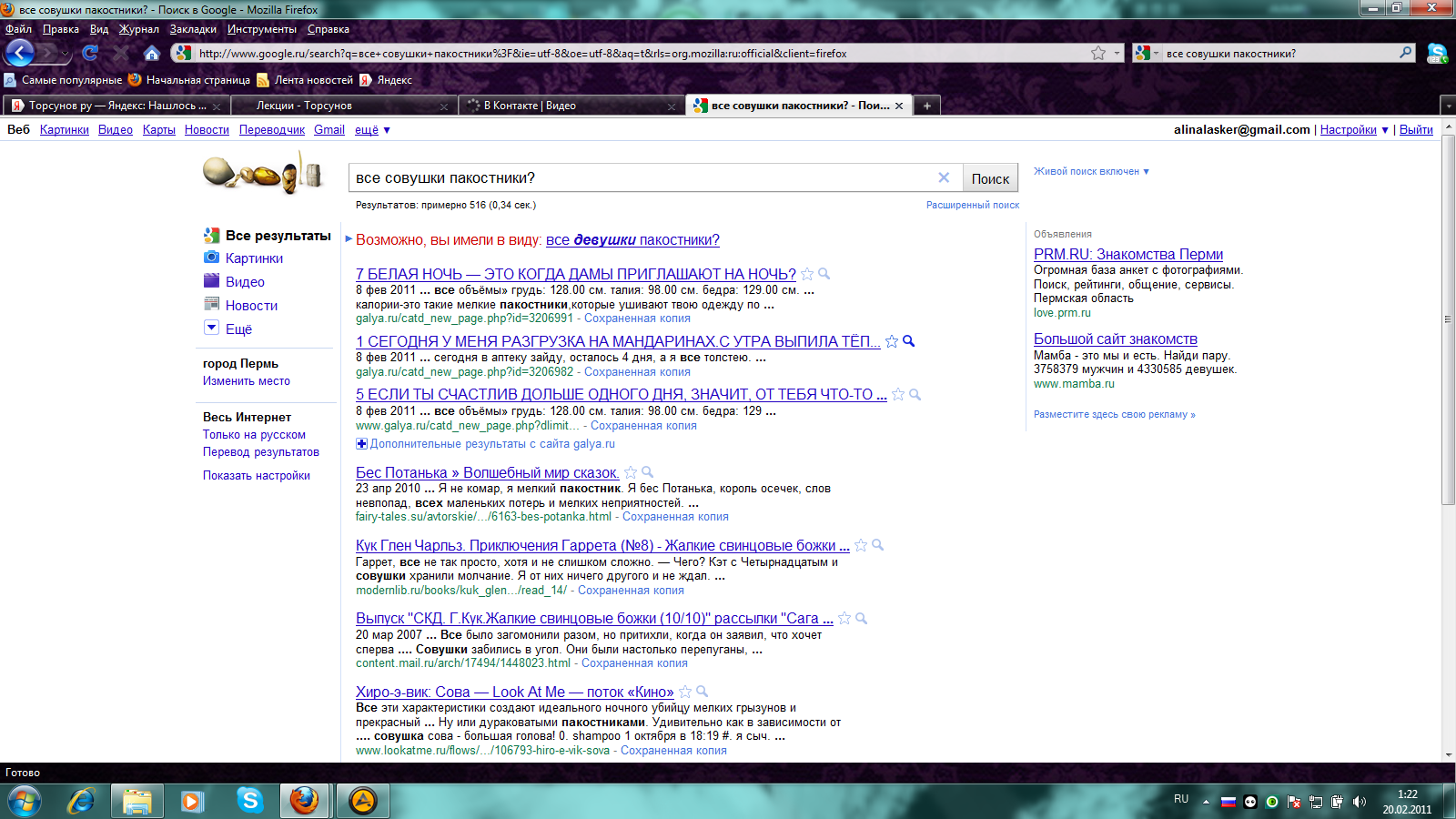The image size is (1456, 819).
Task: Click the page vertical scrollbar thumb
Action: 1448,320
